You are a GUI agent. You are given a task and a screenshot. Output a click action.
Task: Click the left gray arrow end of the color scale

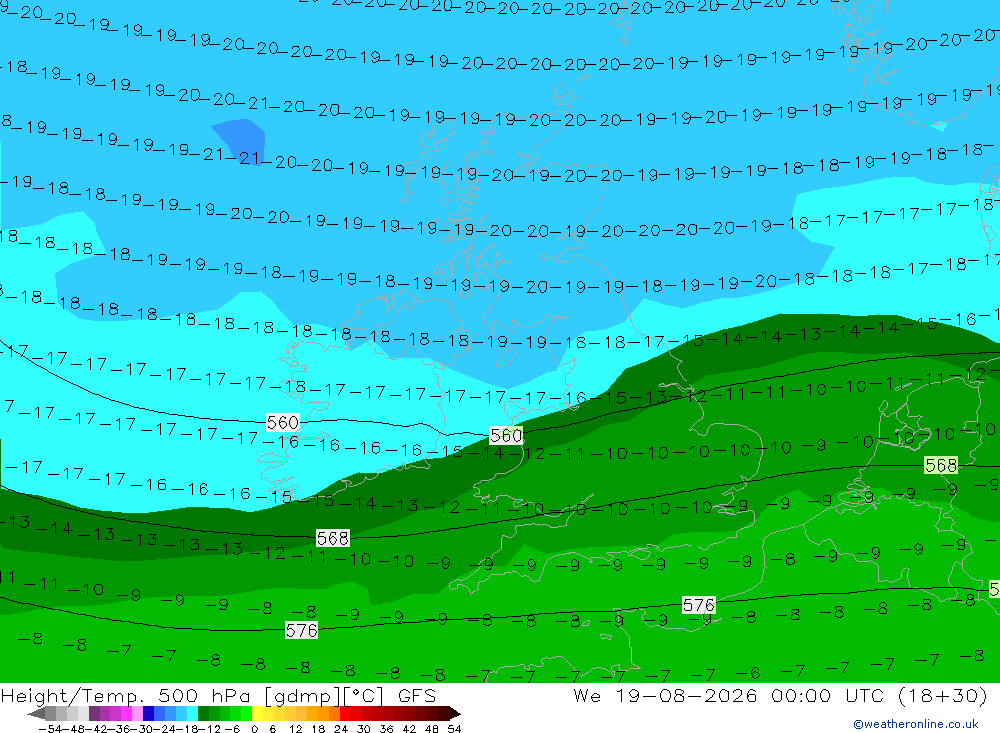(x=36, y=713)
